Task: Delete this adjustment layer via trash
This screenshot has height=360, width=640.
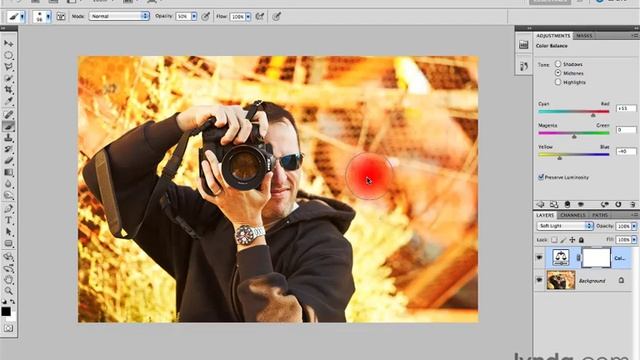Action: click(x=632, y=204)
